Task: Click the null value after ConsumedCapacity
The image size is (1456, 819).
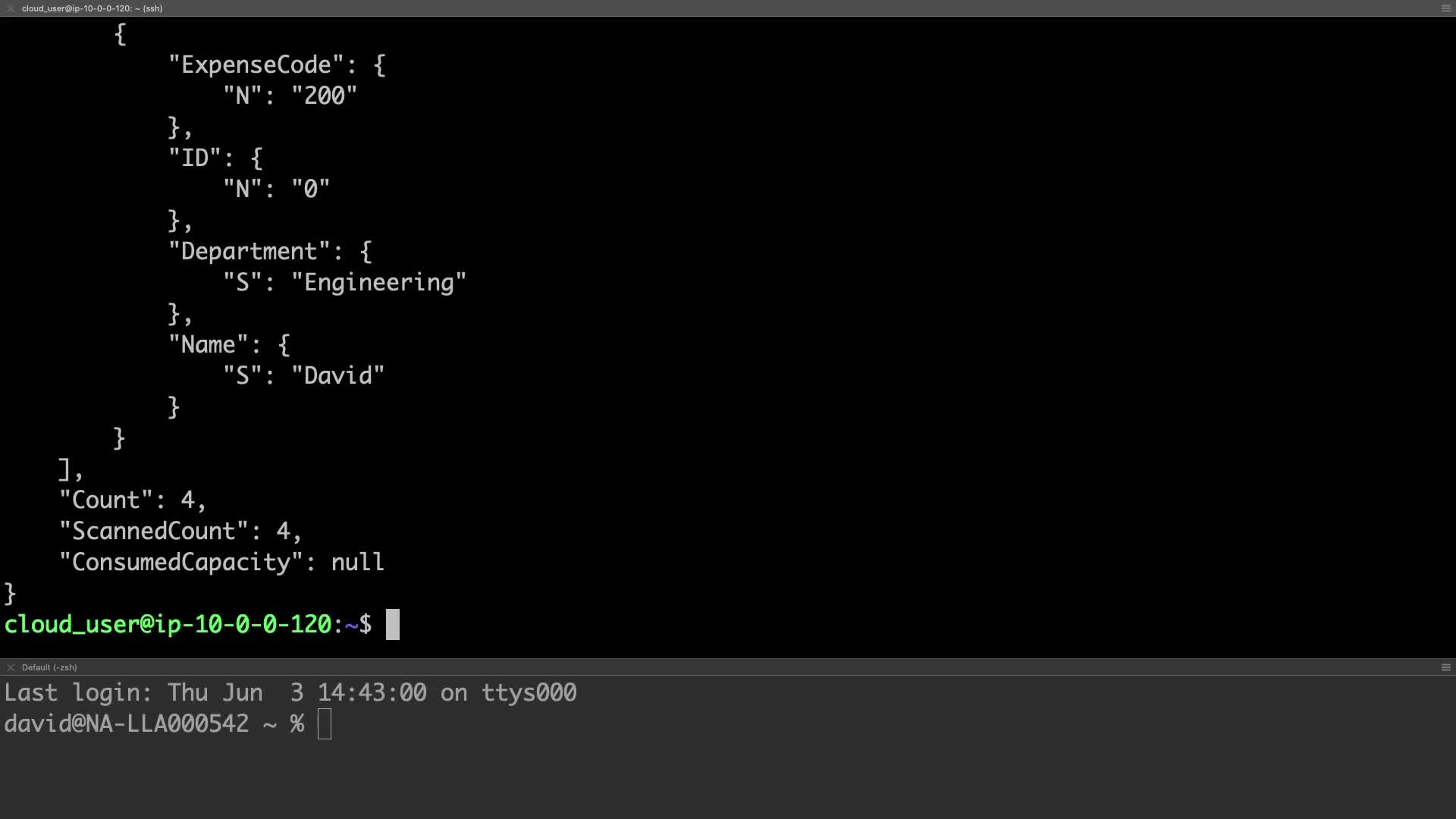Action: (357, 563)
